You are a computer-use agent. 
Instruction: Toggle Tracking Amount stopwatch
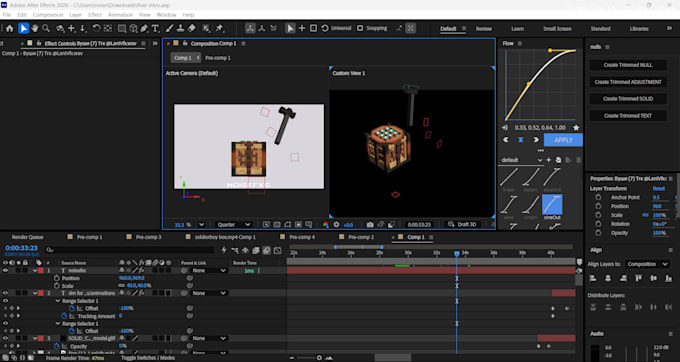point(64,316)
